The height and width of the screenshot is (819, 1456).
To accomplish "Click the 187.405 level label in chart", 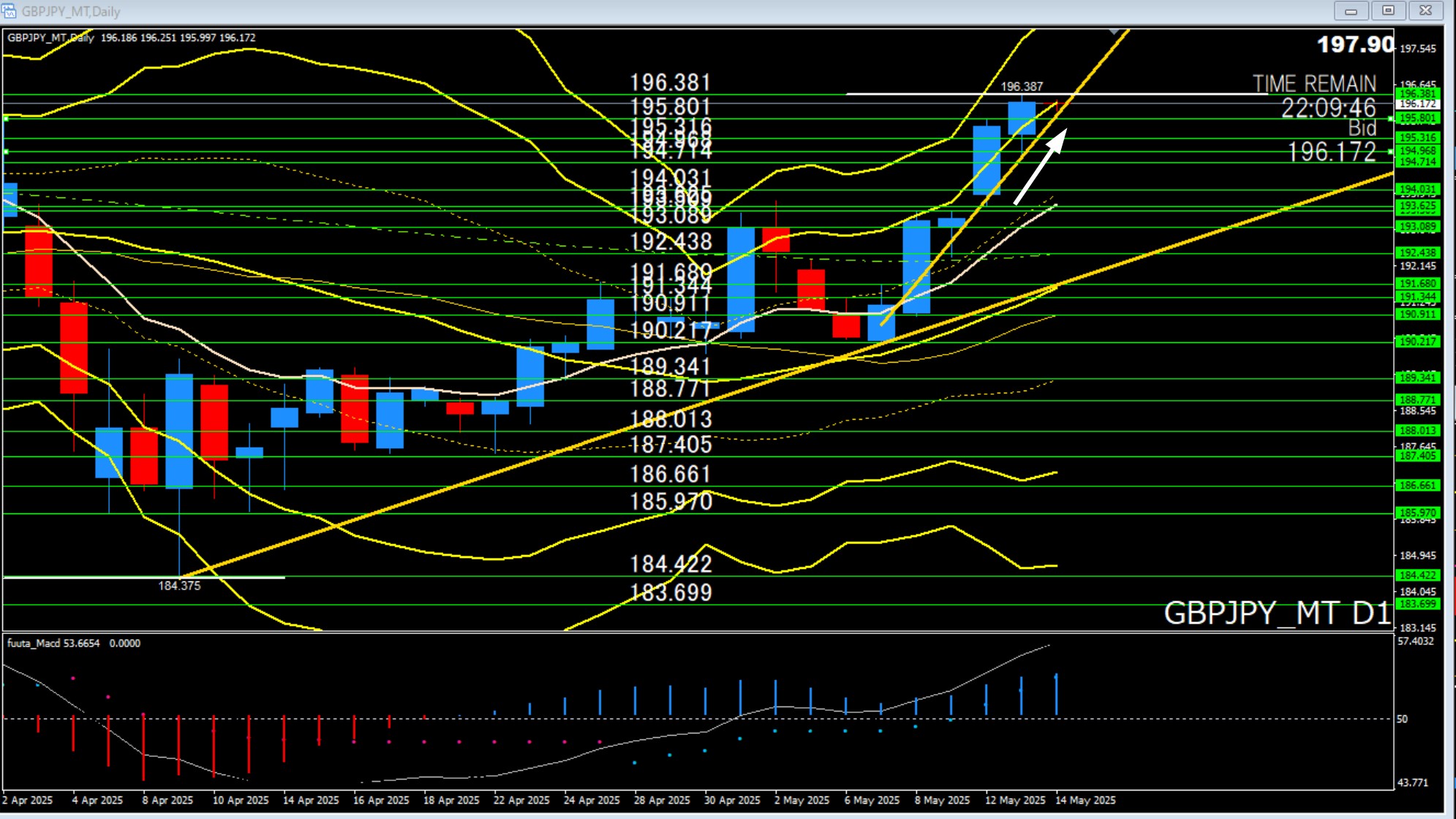I will coord(671,445).
